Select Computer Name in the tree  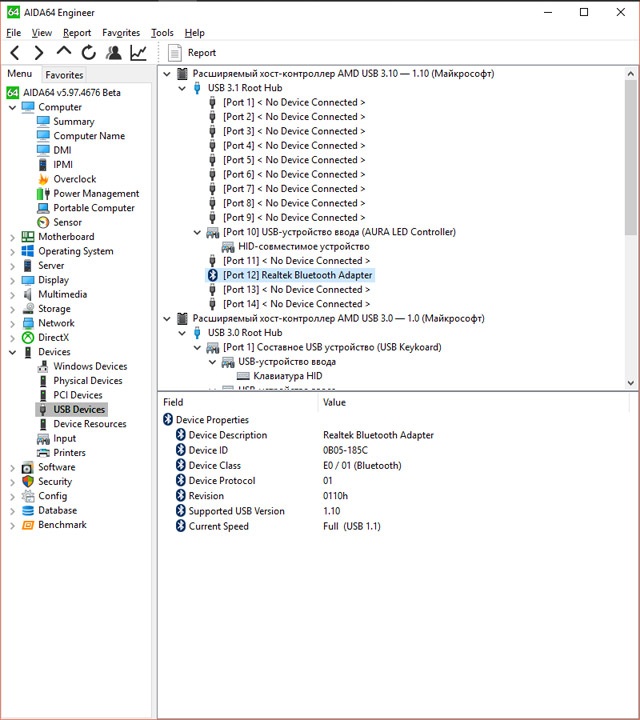[89, 136]
